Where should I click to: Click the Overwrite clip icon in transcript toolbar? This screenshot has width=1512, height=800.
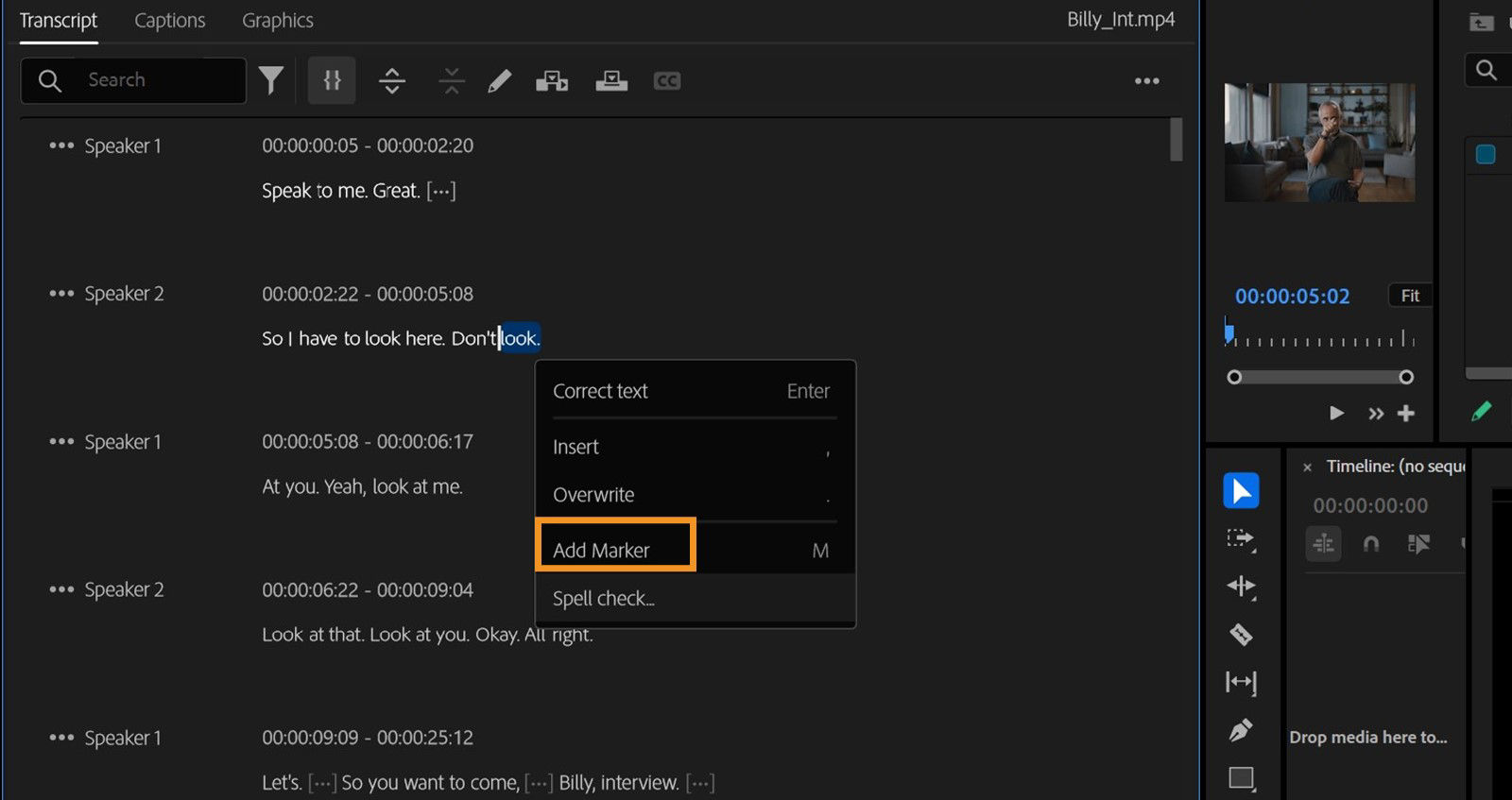click(x=611, y=81)
